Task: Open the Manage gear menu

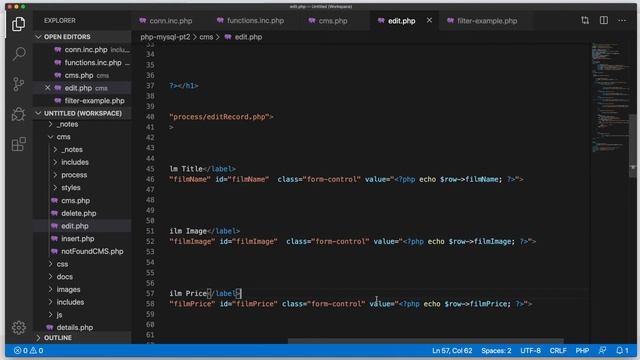Action: pos(18,327)
